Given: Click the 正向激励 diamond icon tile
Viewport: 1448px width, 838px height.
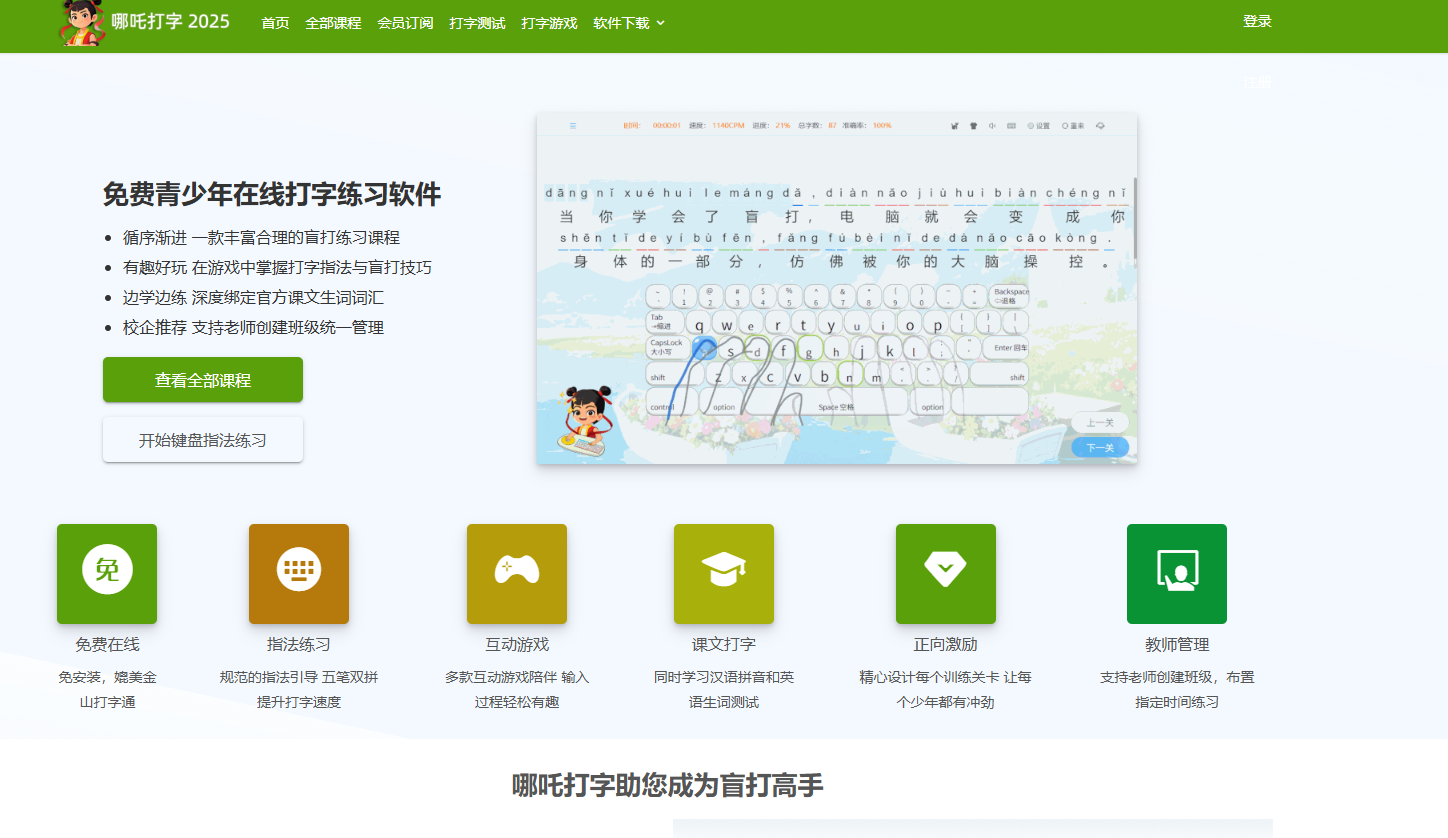Looking at the screenshot, I should (946, 574).
